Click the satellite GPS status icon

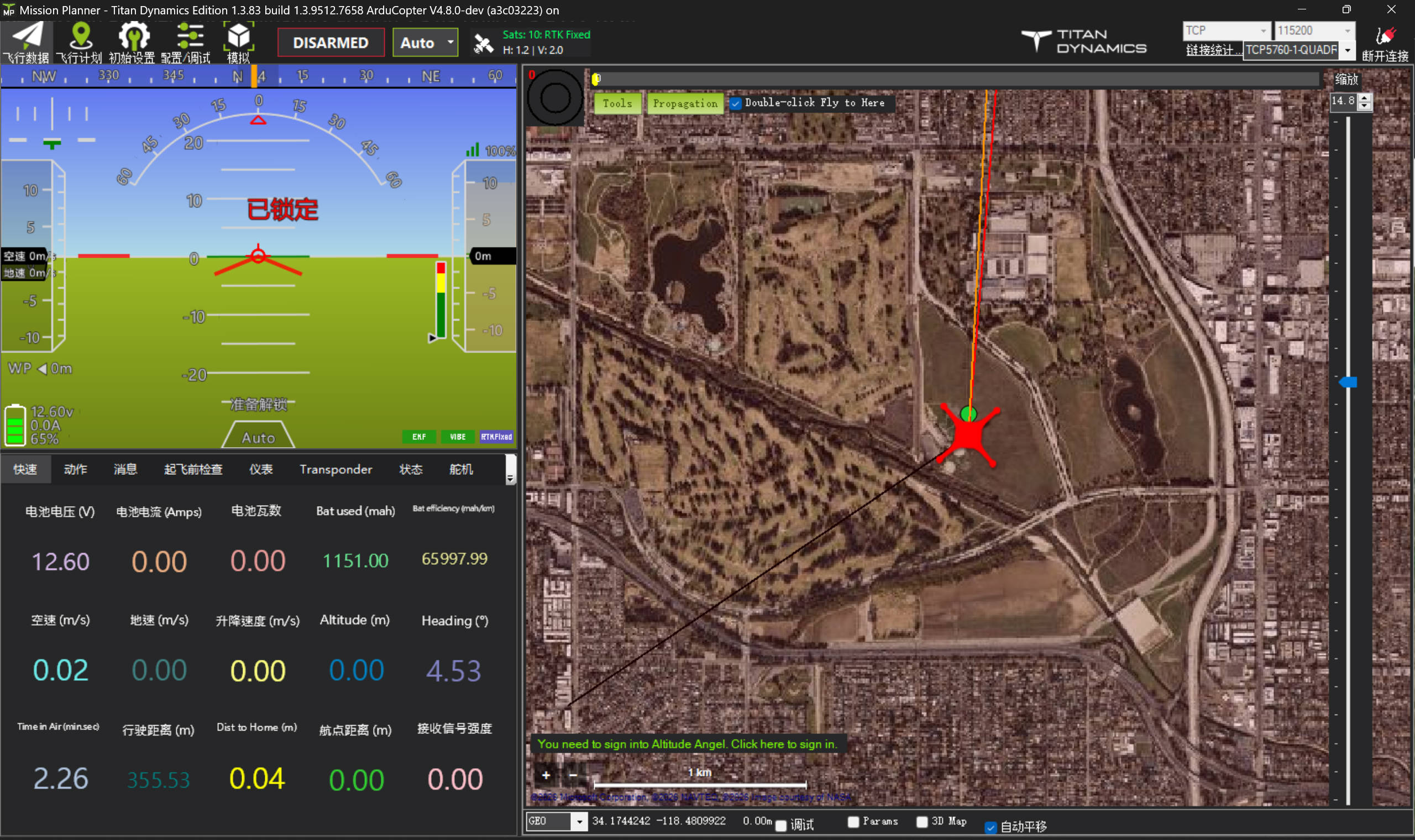click(x=483, y=43)
